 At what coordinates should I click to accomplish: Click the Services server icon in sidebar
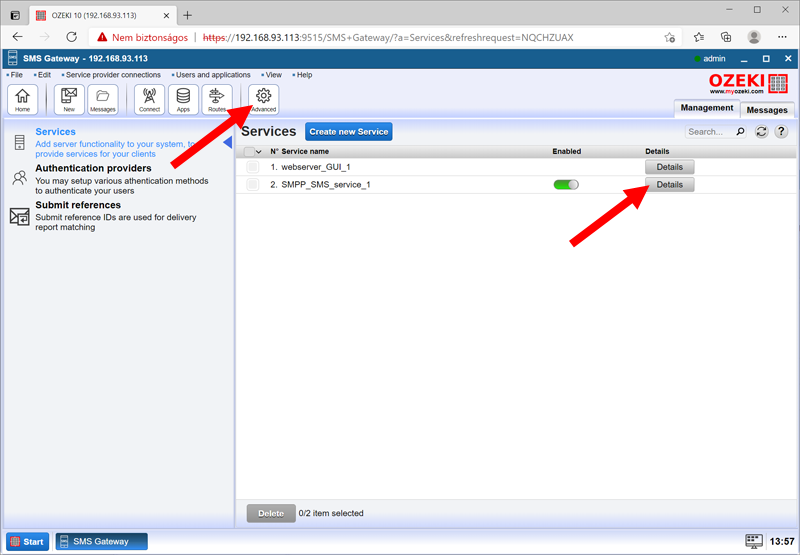tap(19, 142)
